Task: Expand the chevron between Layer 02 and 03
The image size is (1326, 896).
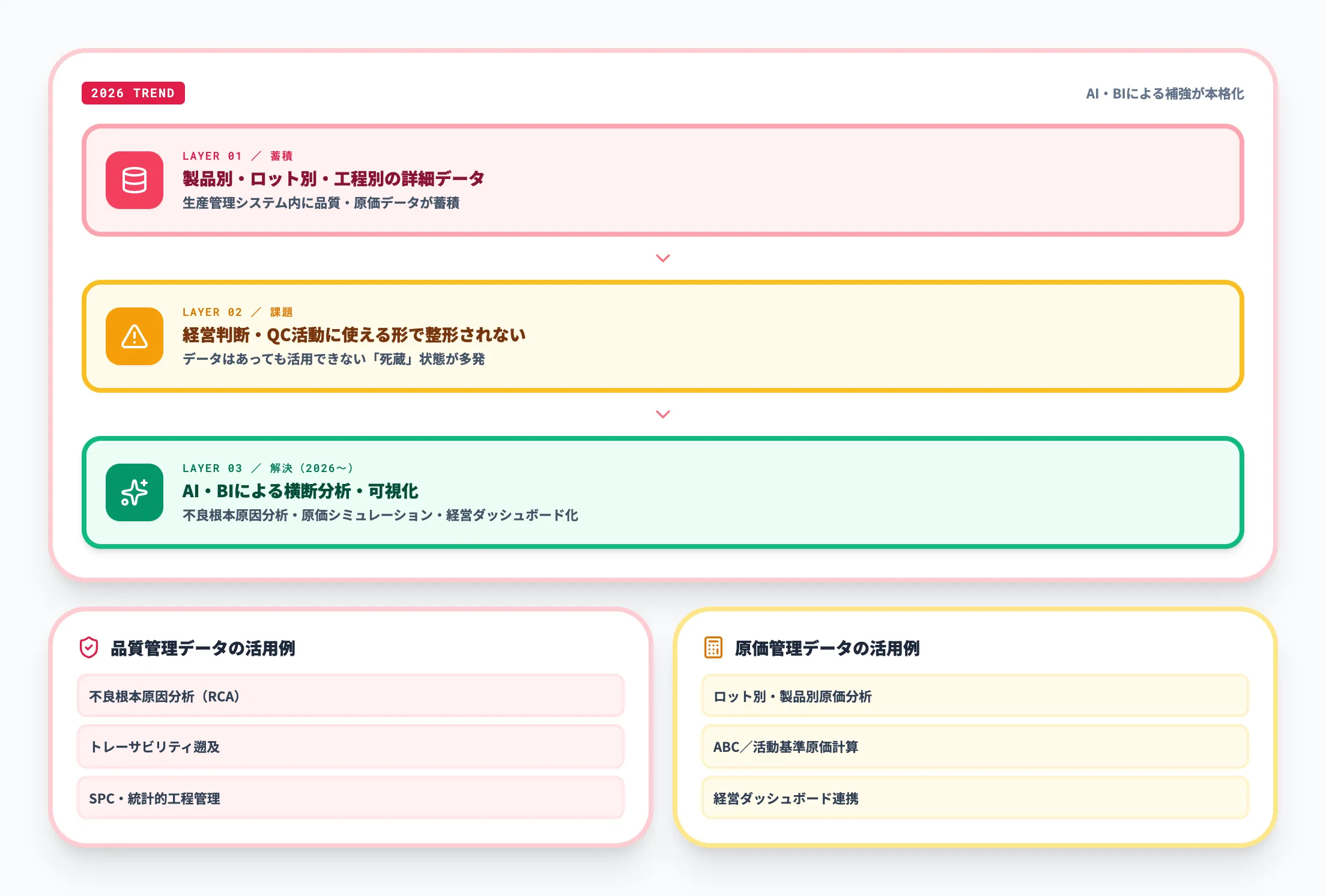Action: pos(662,414)
